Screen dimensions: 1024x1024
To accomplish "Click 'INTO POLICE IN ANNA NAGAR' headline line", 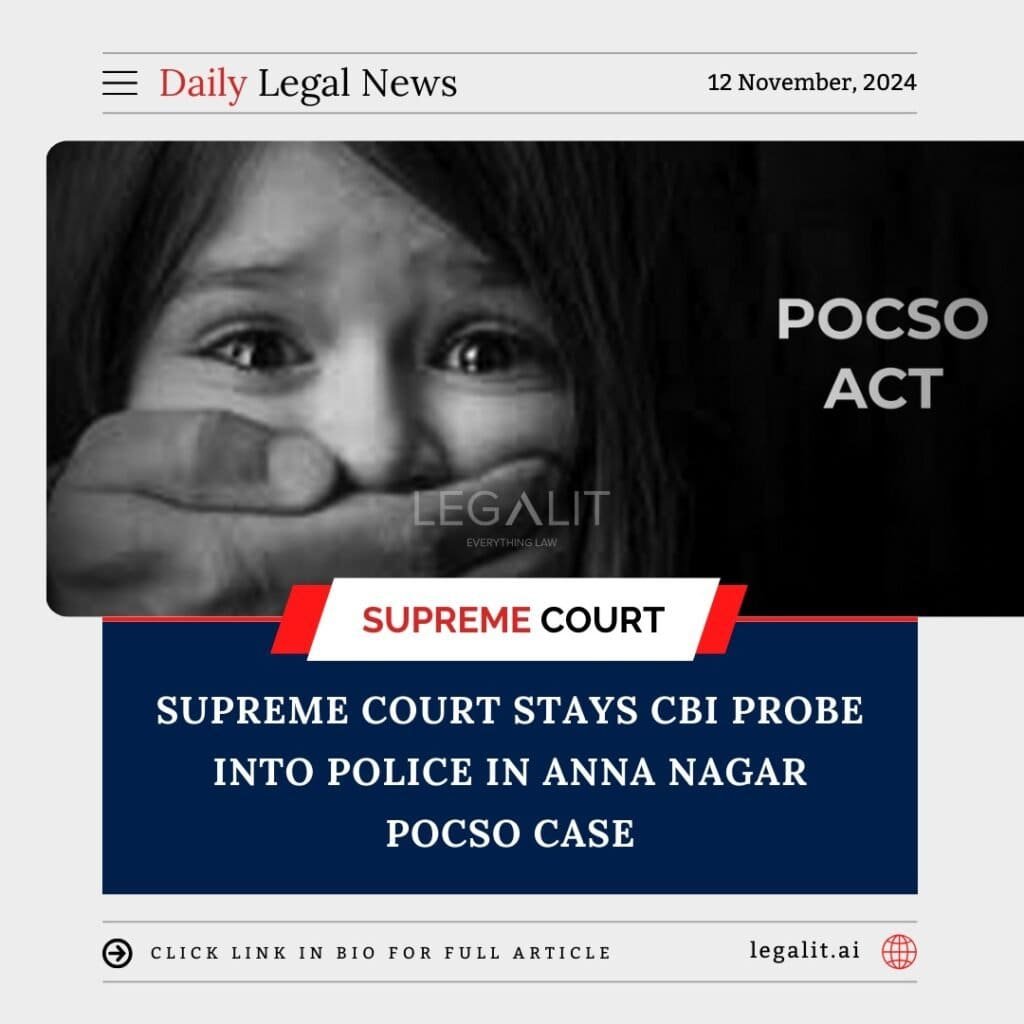I will pyautogui.click(x=510, y=771).
